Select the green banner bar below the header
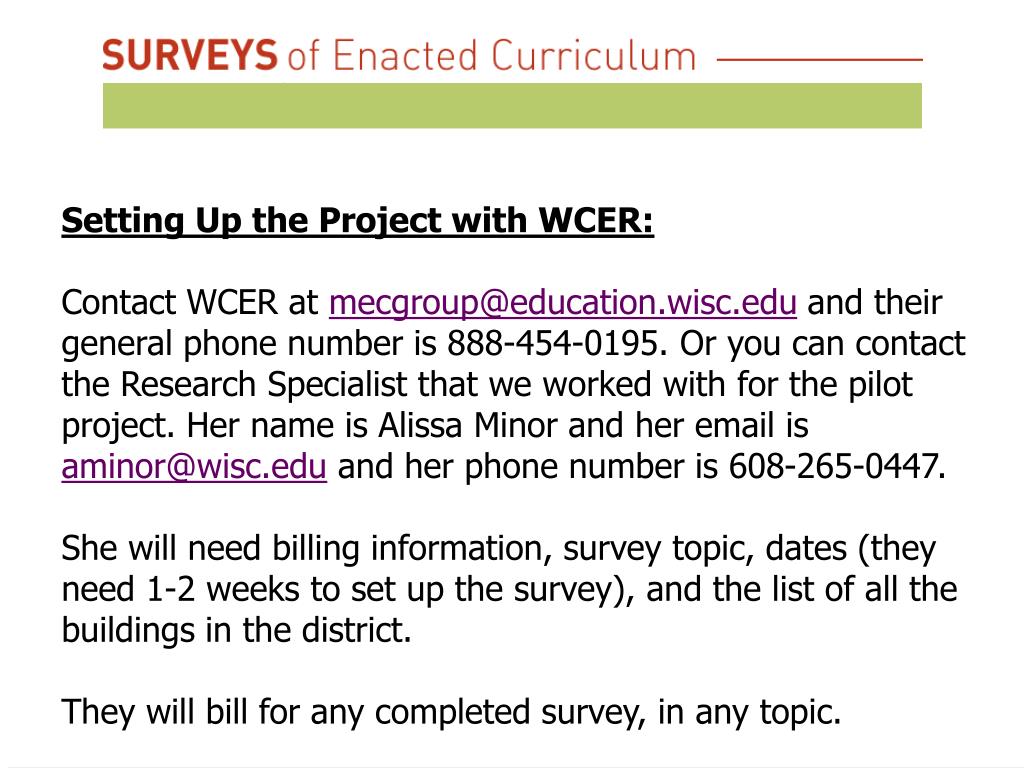This screenshot has height=768, width=1024. pyautogui.click(x=512, y=105)
